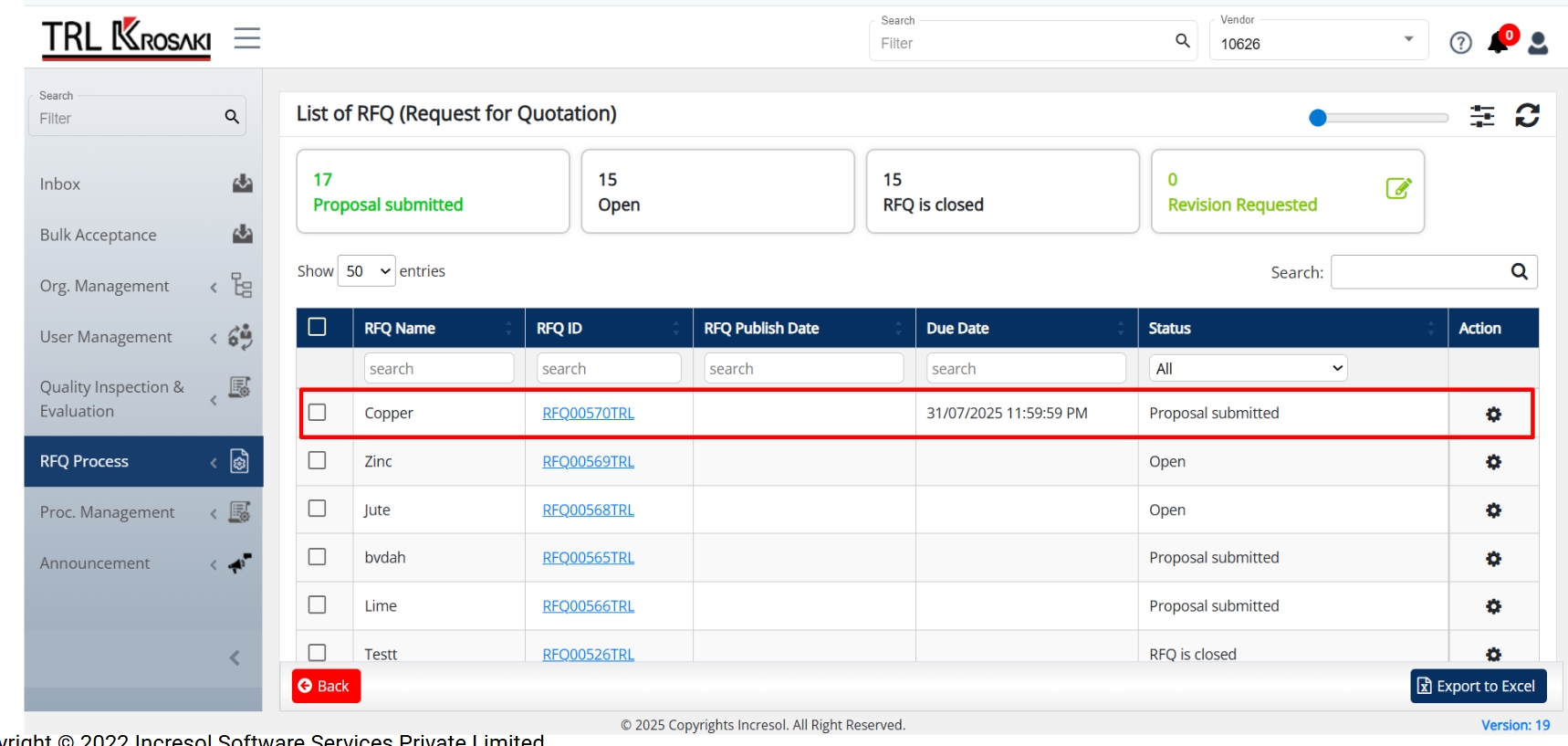This screenshot has height=746, width=1568.
Task: Click the User Management users icon
Action: [x=240, y=337]
